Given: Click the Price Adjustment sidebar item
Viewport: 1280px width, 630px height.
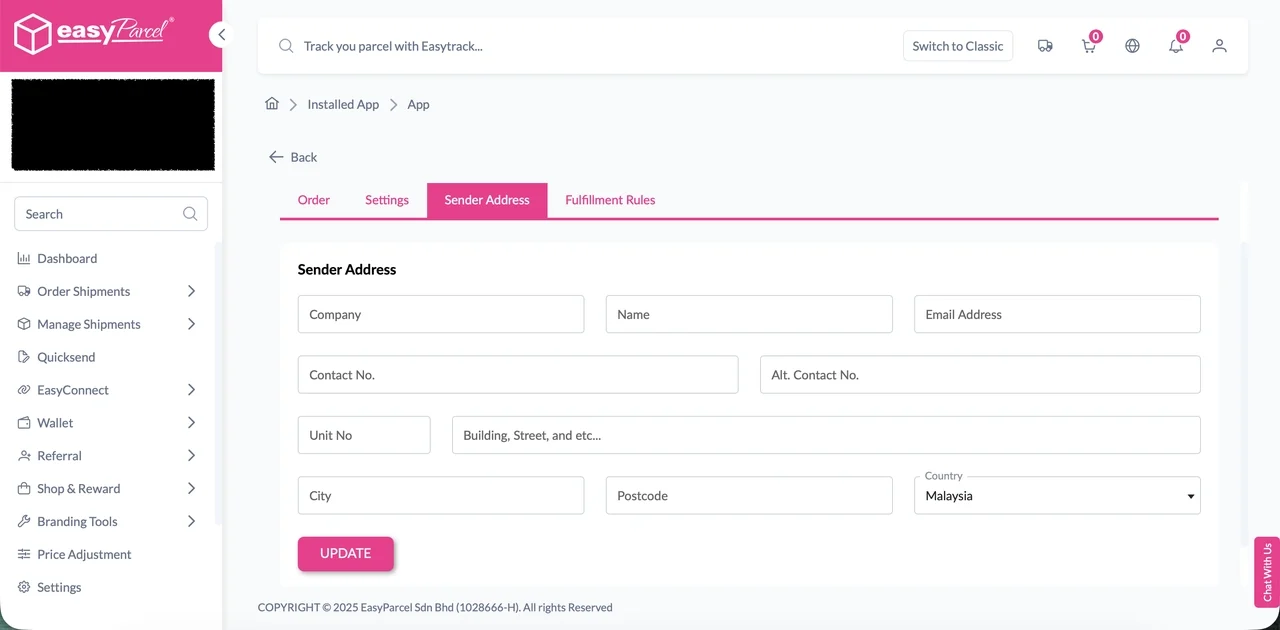Looking at the screenshot, I should tap(84, 554).
